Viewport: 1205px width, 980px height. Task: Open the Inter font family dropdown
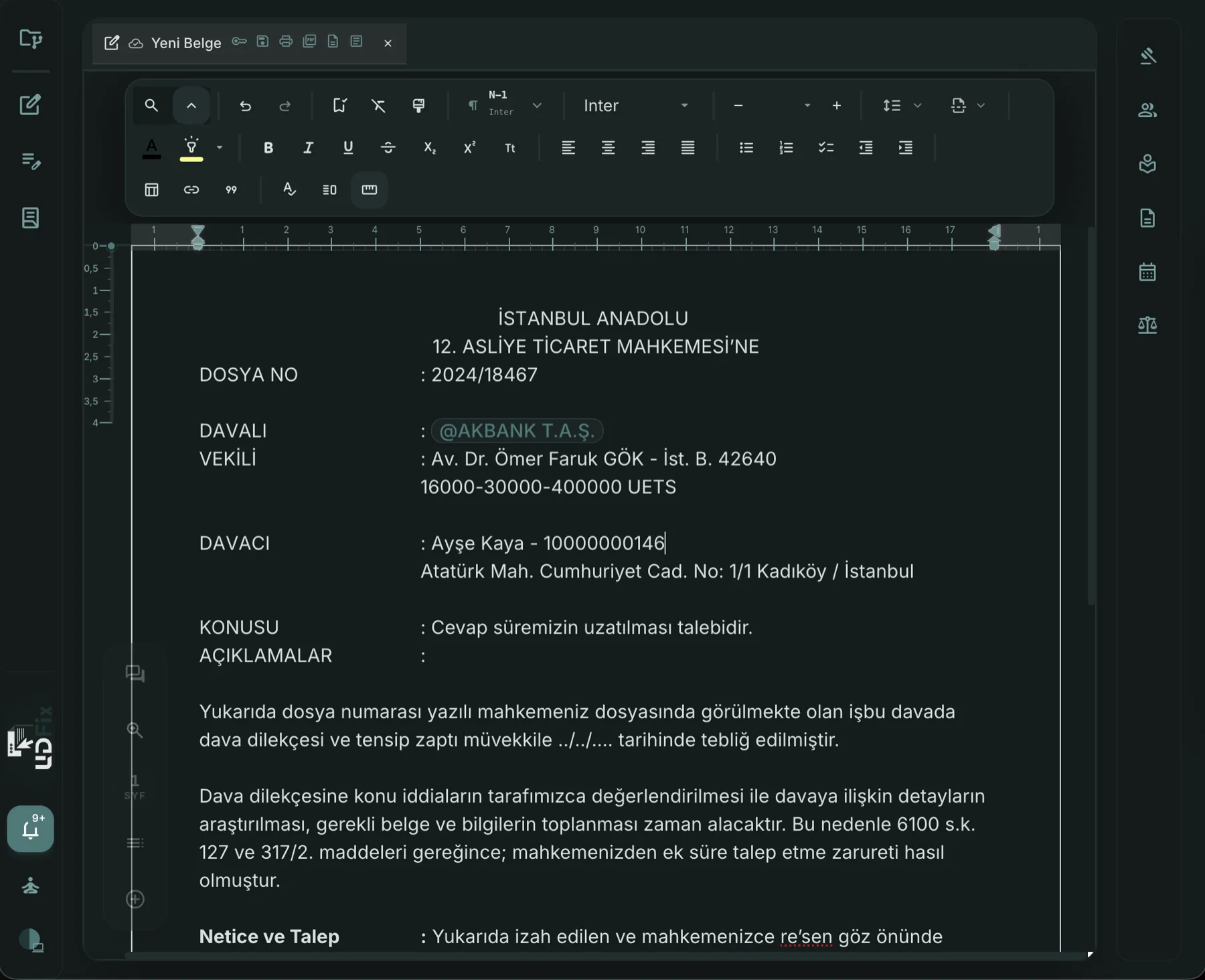coord(635,106)
